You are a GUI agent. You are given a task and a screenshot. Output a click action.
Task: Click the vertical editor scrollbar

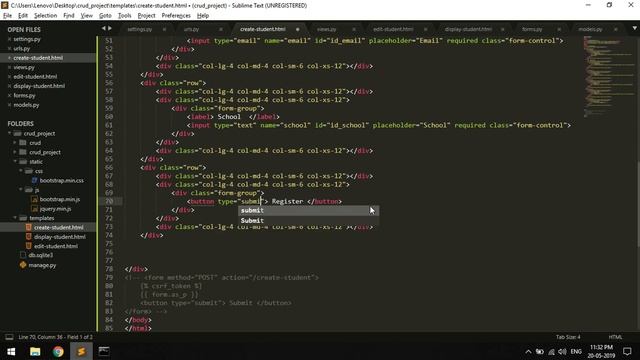pos(638,203)
